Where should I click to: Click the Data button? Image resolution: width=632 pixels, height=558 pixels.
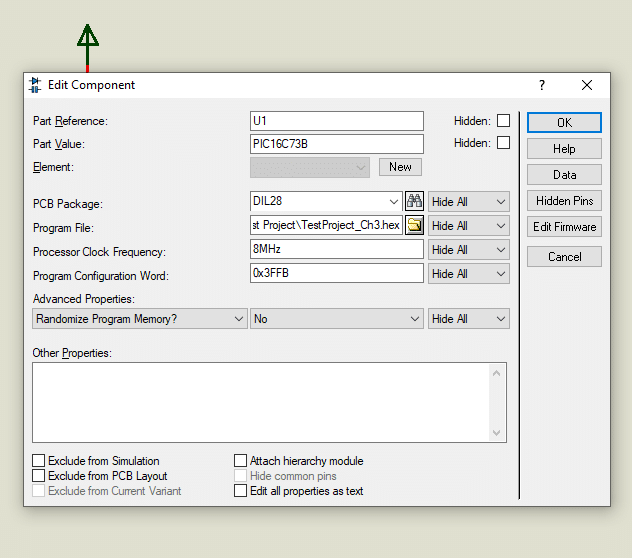(564, 175)
